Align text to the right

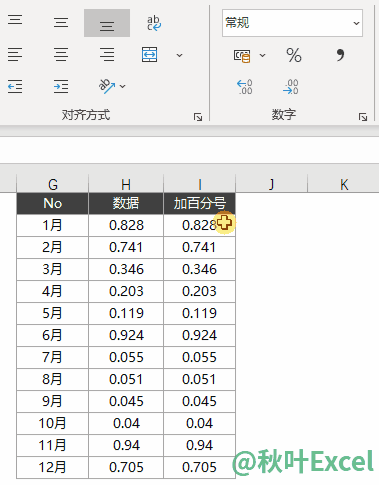click(x=107, y=54)
